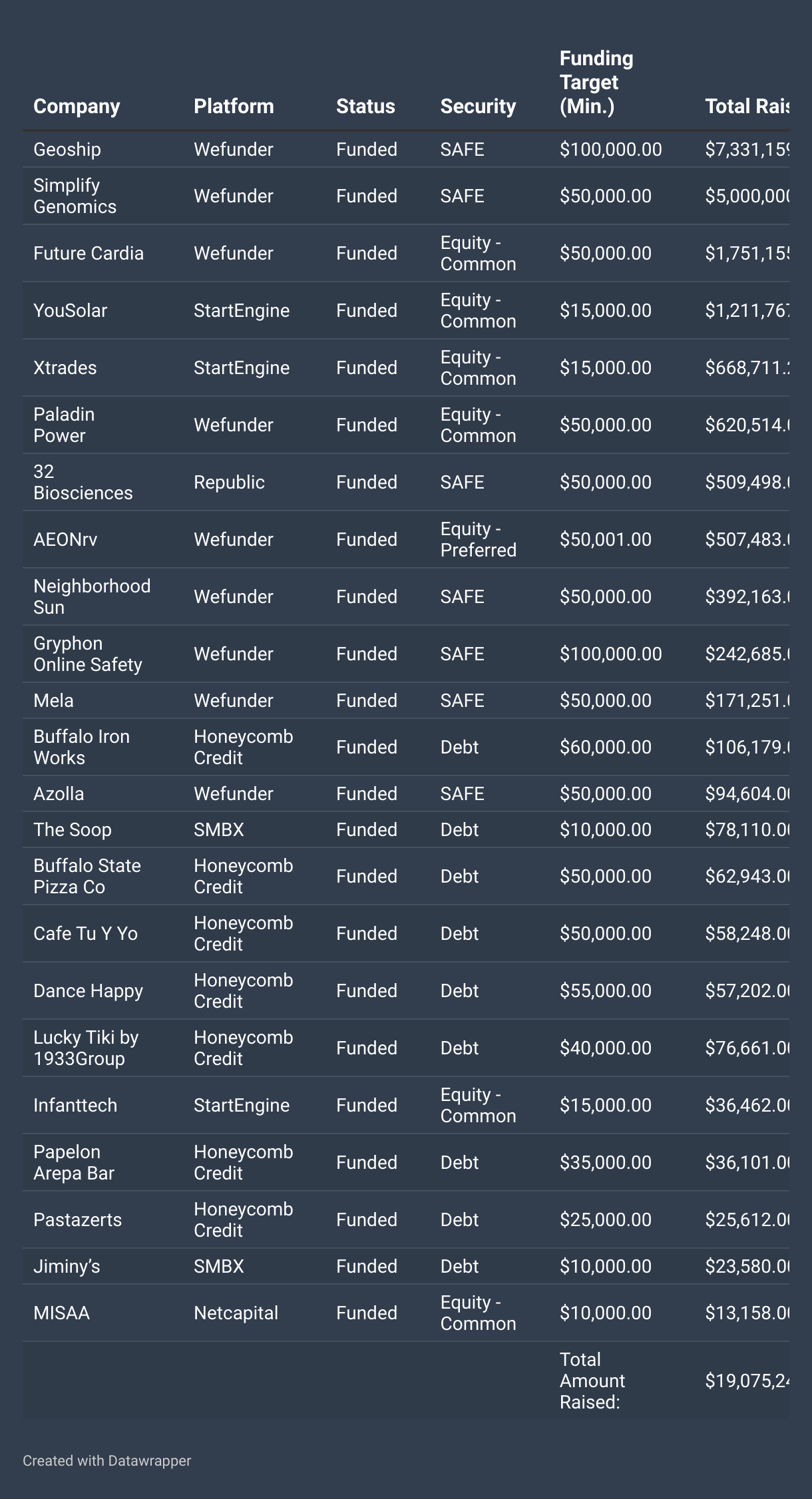Click The Soop SMBX platform cell
812x1499 pixels.
(219, 829)
